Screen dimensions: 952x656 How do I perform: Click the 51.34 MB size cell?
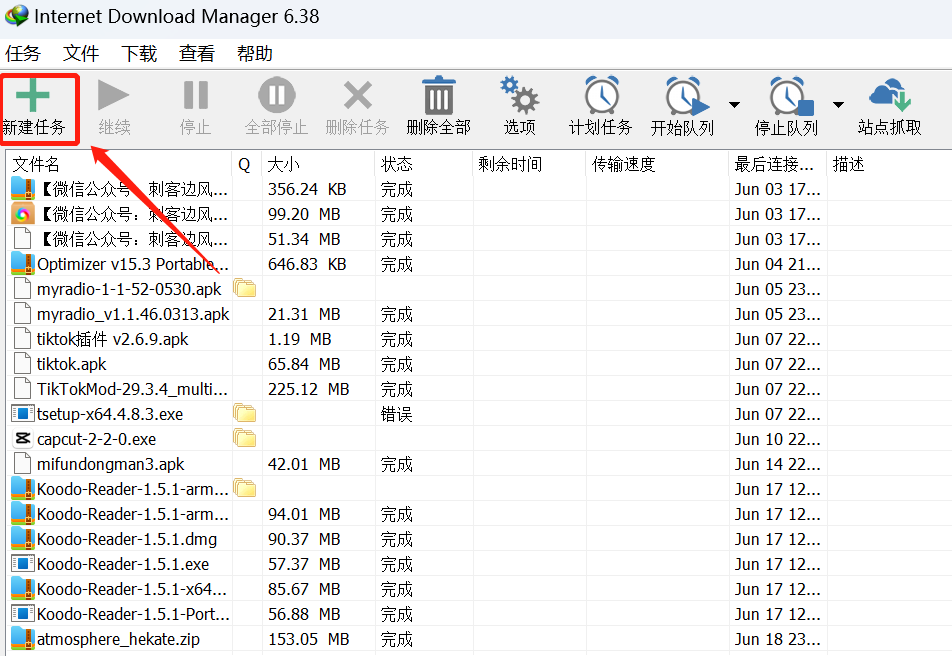304,239
